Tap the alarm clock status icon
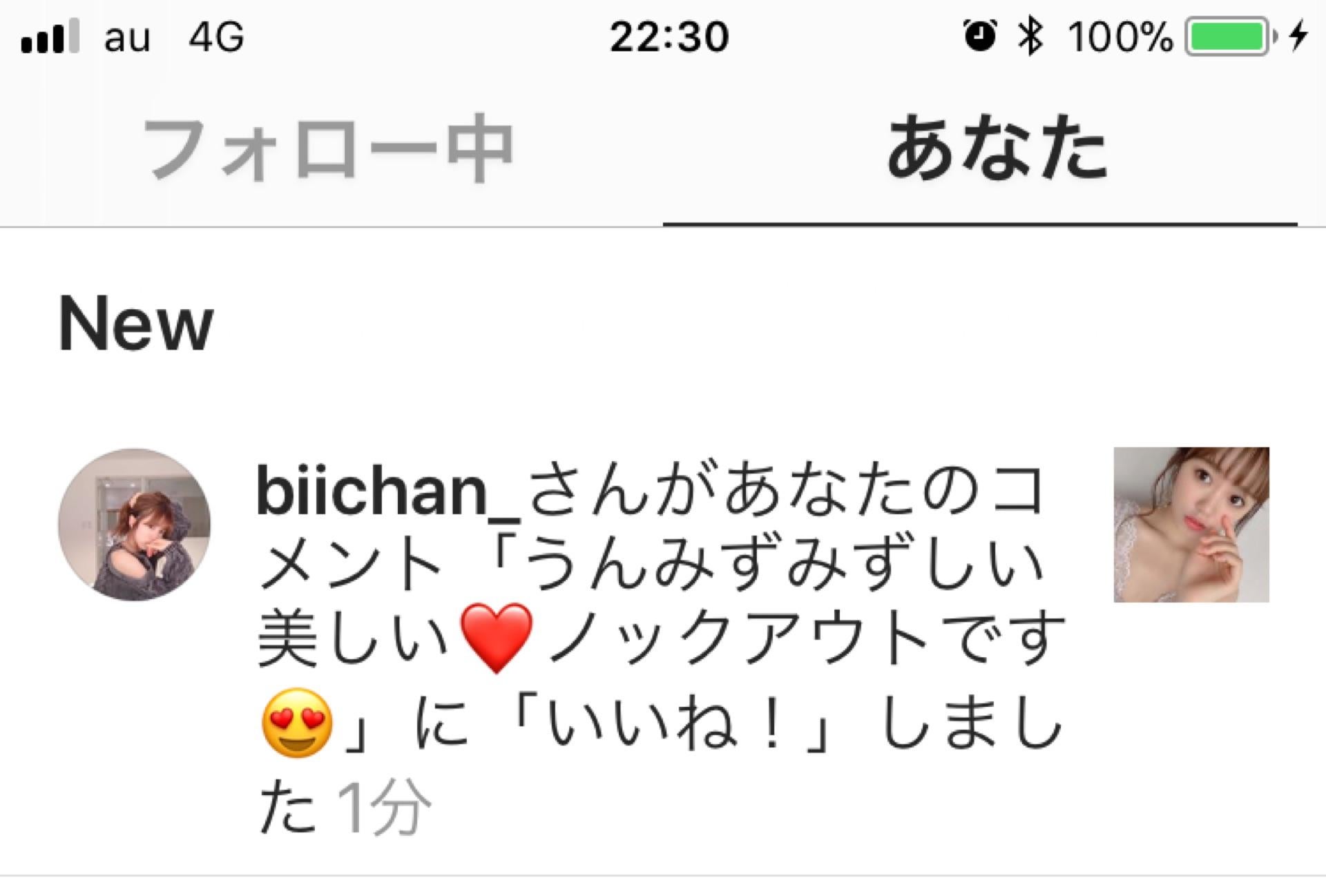 pos(979,36)
